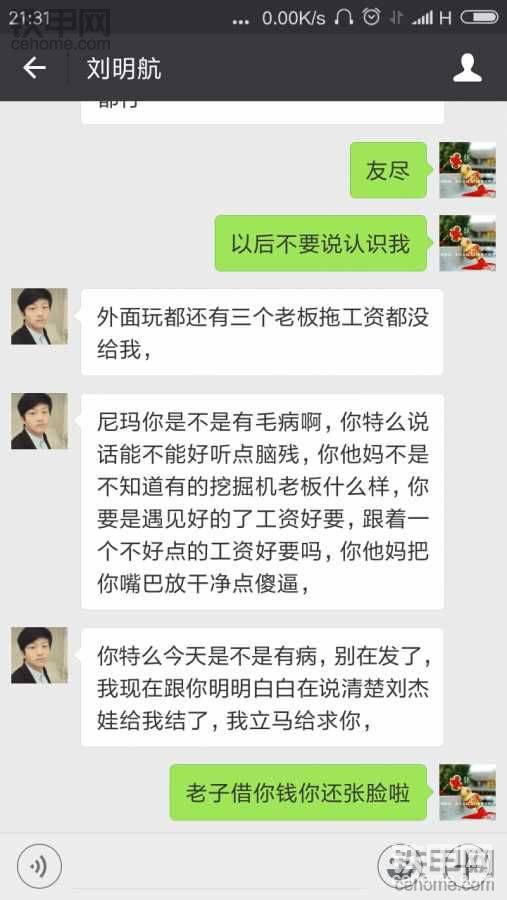Image resolution: width=507 pixels, height=900 pixels.
Task: Tap own avatar next to 友尽 message
Action: 467,170
